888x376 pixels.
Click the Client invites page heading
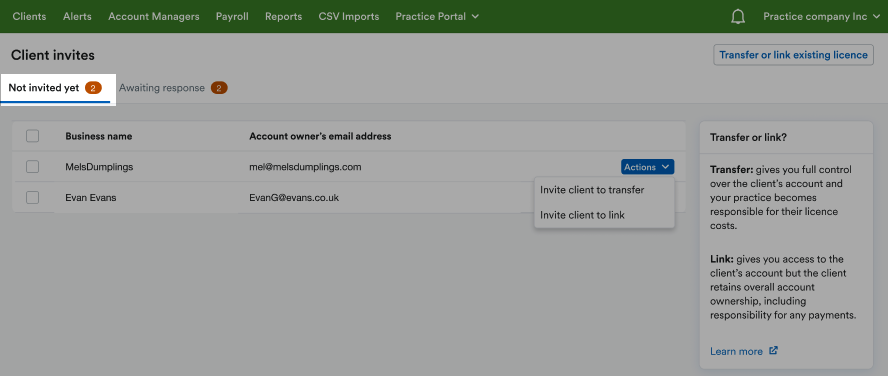(x=53, y=55)
